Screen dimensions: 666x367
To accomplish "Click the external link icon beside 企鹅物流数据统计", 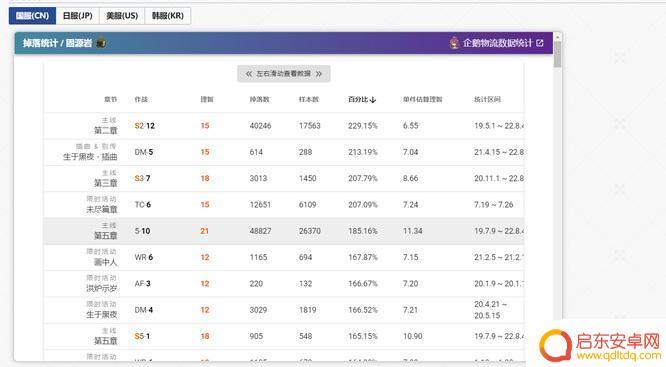I will pyautogui.click(x=540, y=43).
